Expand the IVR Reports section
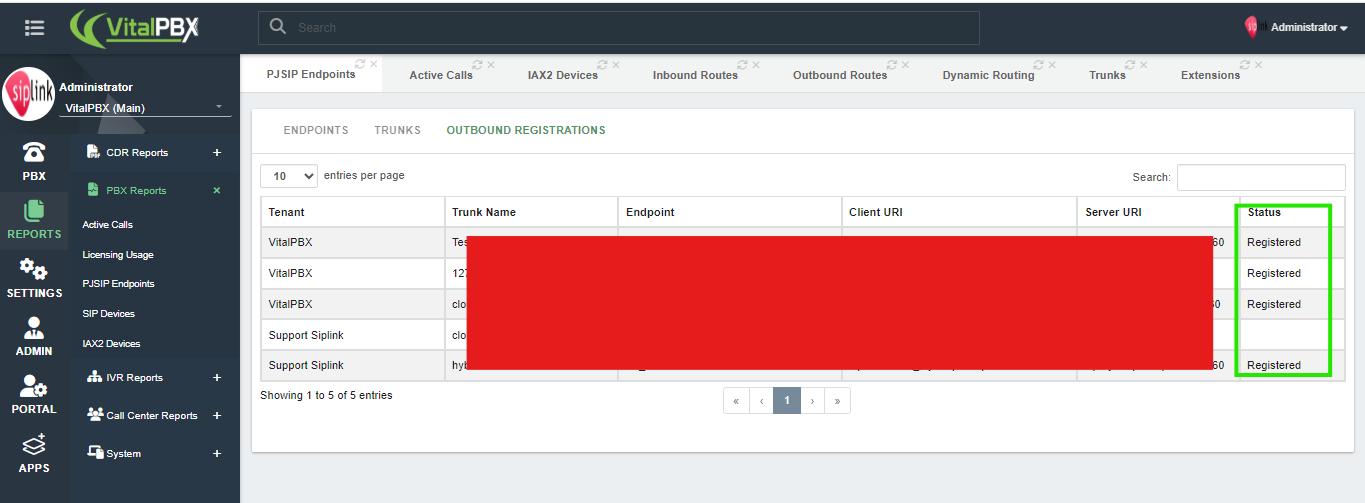Viewport: 1365px width, 503px height. 217,378
